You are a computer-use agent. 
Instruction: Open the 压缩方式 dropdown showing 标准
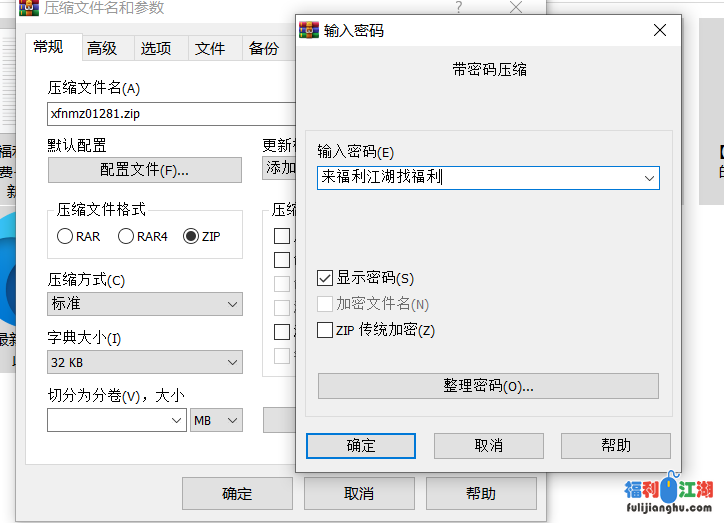coord(145,304)
